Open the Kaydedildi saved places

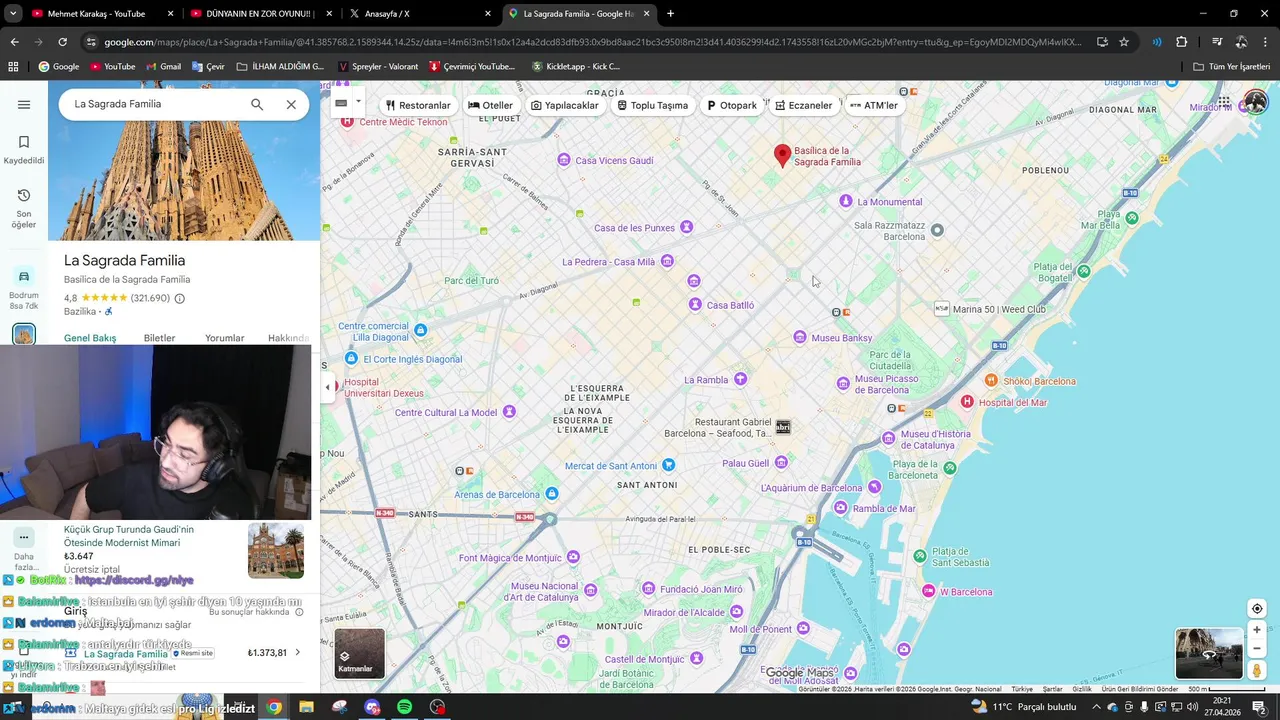pyautogui.click(x=24, y=150)
